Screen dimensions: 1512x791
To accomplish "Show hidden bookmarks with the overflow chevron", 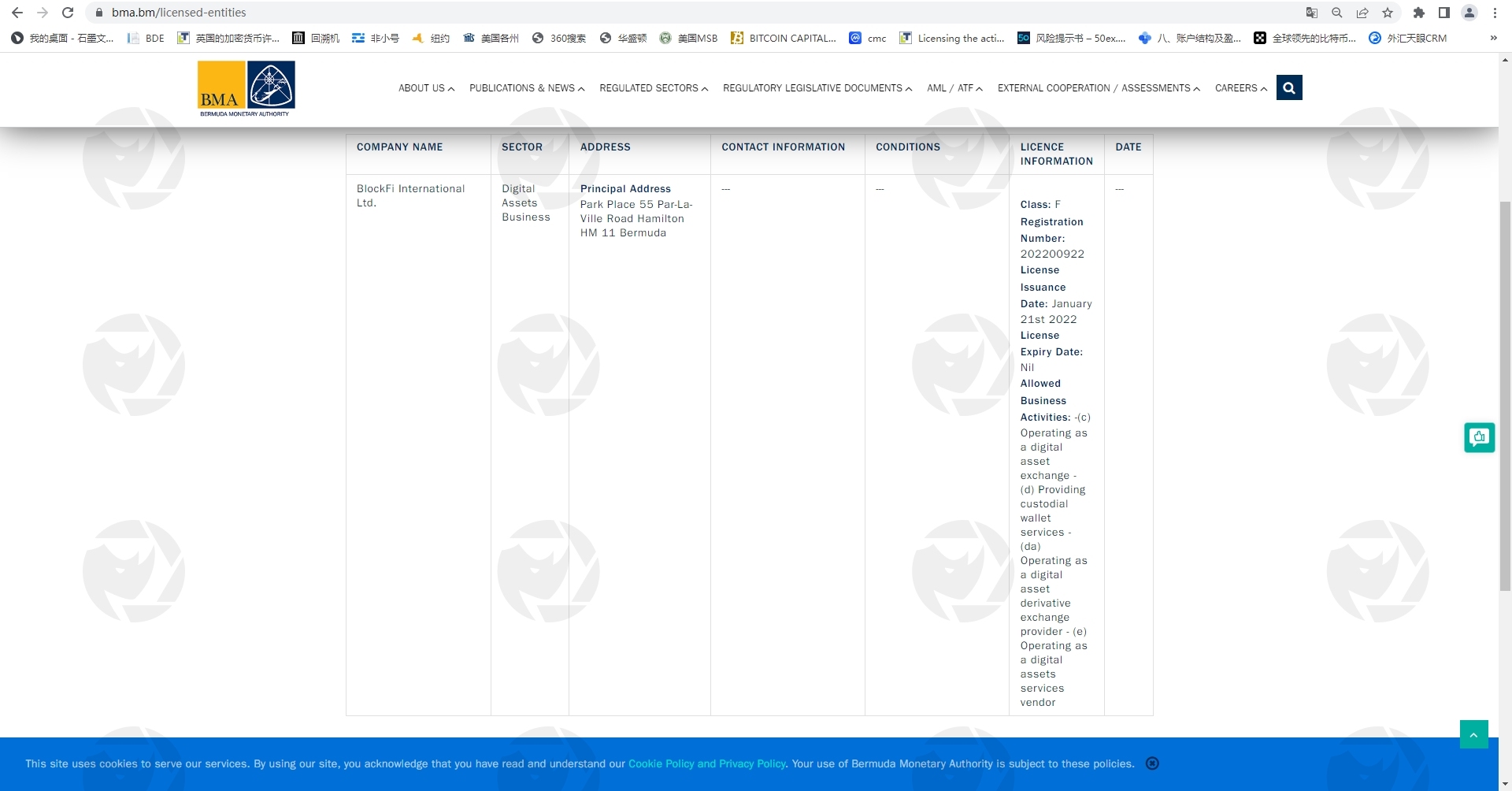I will 1493,38.
